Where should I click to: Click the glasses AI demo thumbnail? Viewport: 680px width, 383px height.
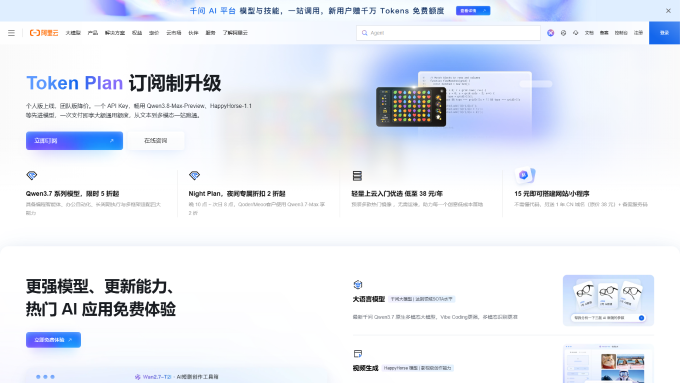tap(608, 300)
